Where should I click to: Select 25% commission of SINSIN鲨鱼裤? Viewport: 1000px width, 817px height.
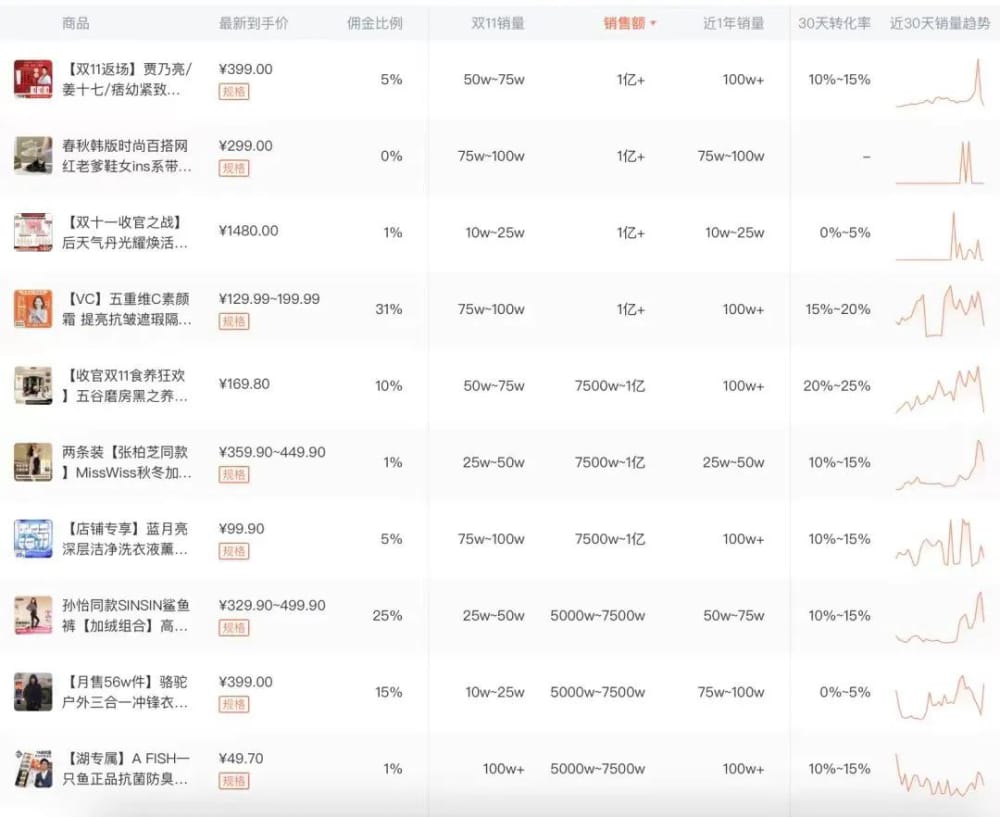tap(387, 615)
